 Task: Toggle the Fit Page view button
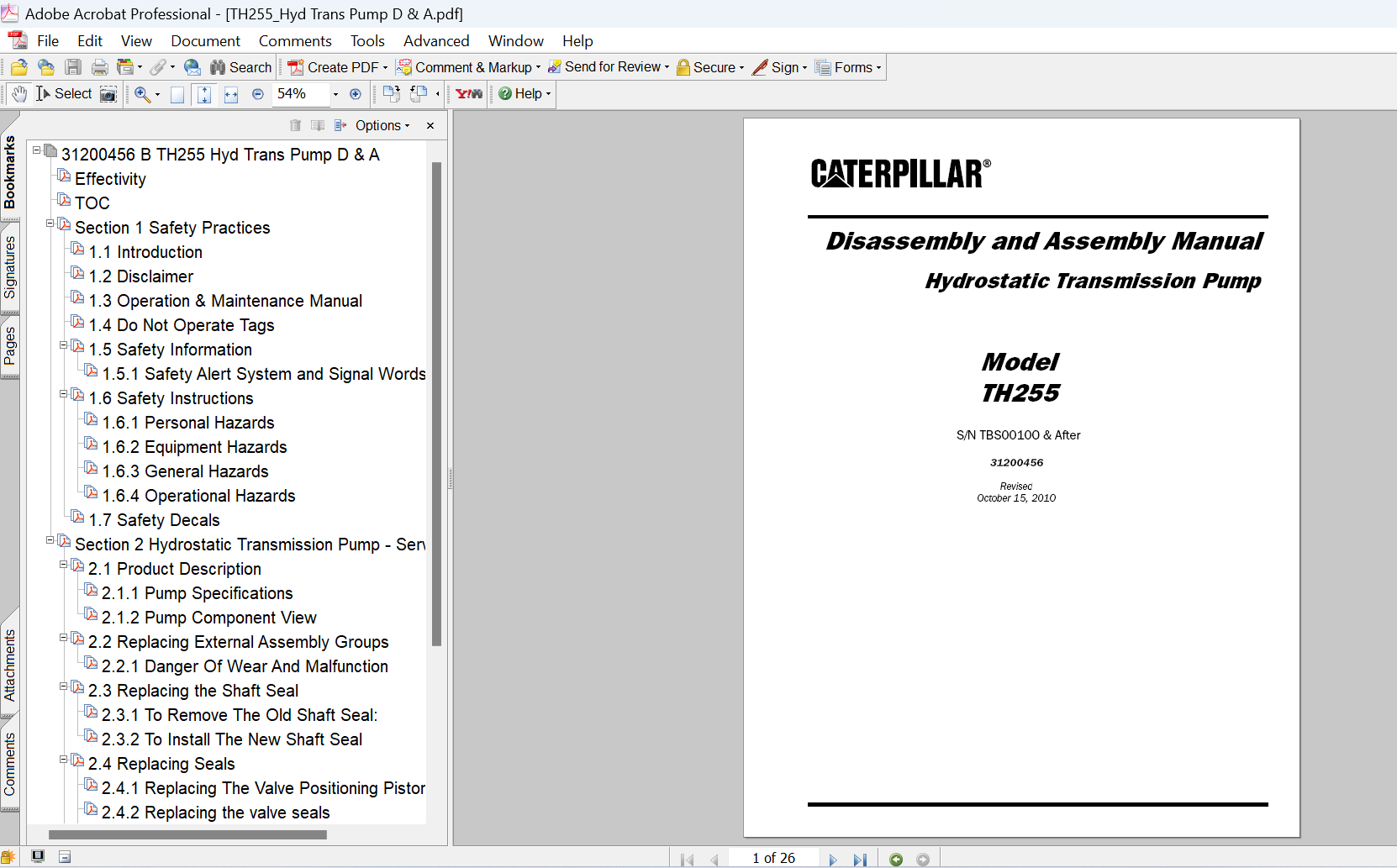[x=204, y=95]
